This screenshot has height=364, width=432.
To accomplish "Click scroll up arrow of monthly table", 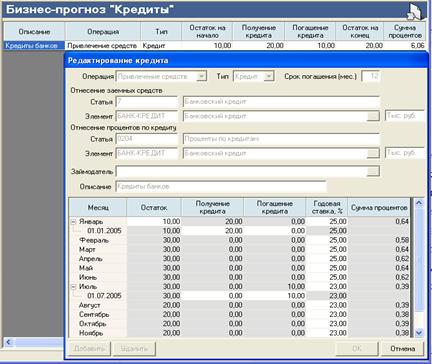I will tap(419, 203).
